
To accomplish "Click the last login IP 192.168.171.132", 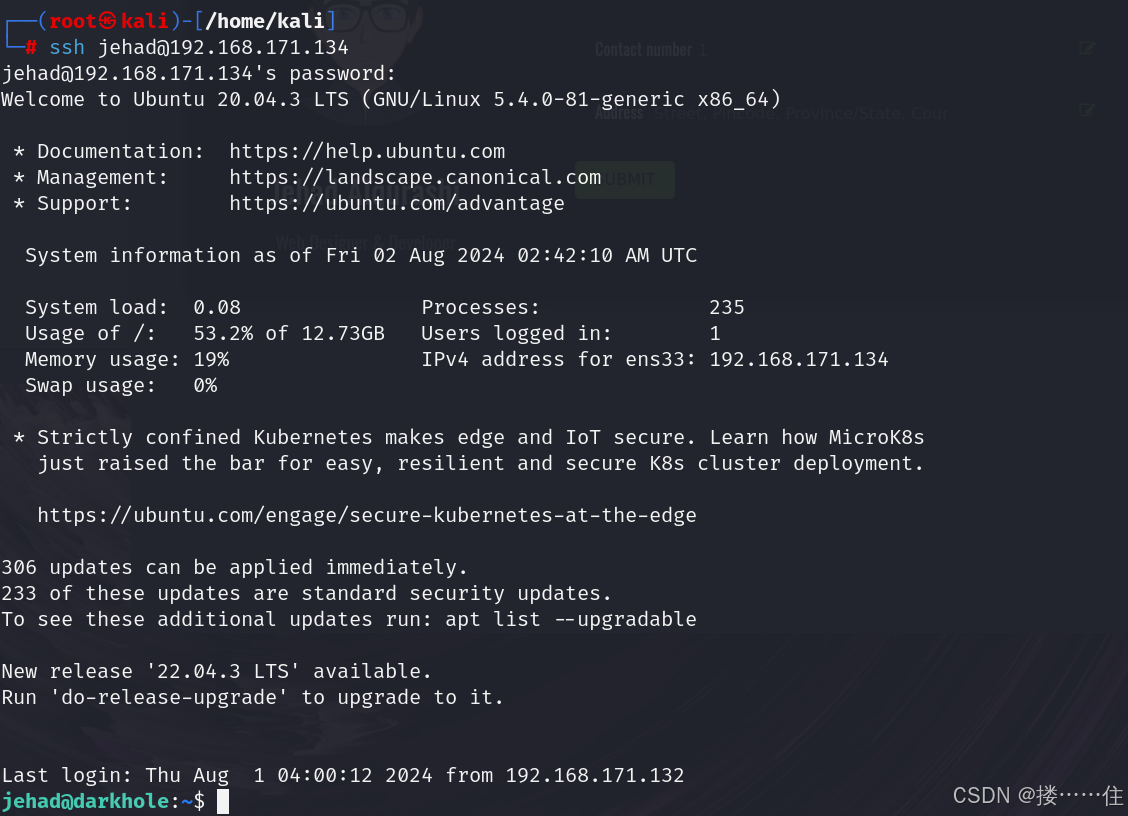I will coord(595,775).
